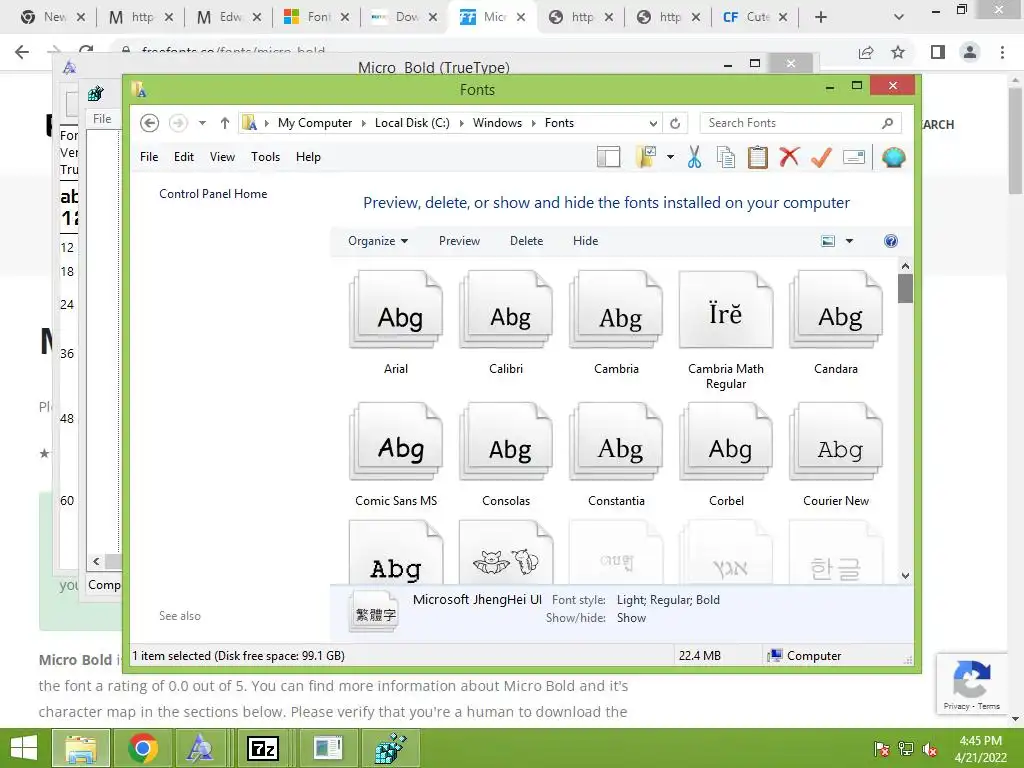Viewport: 1024px width, 768px height.
Task: Select the Comic Sans MS font
Action: (396, 455)
